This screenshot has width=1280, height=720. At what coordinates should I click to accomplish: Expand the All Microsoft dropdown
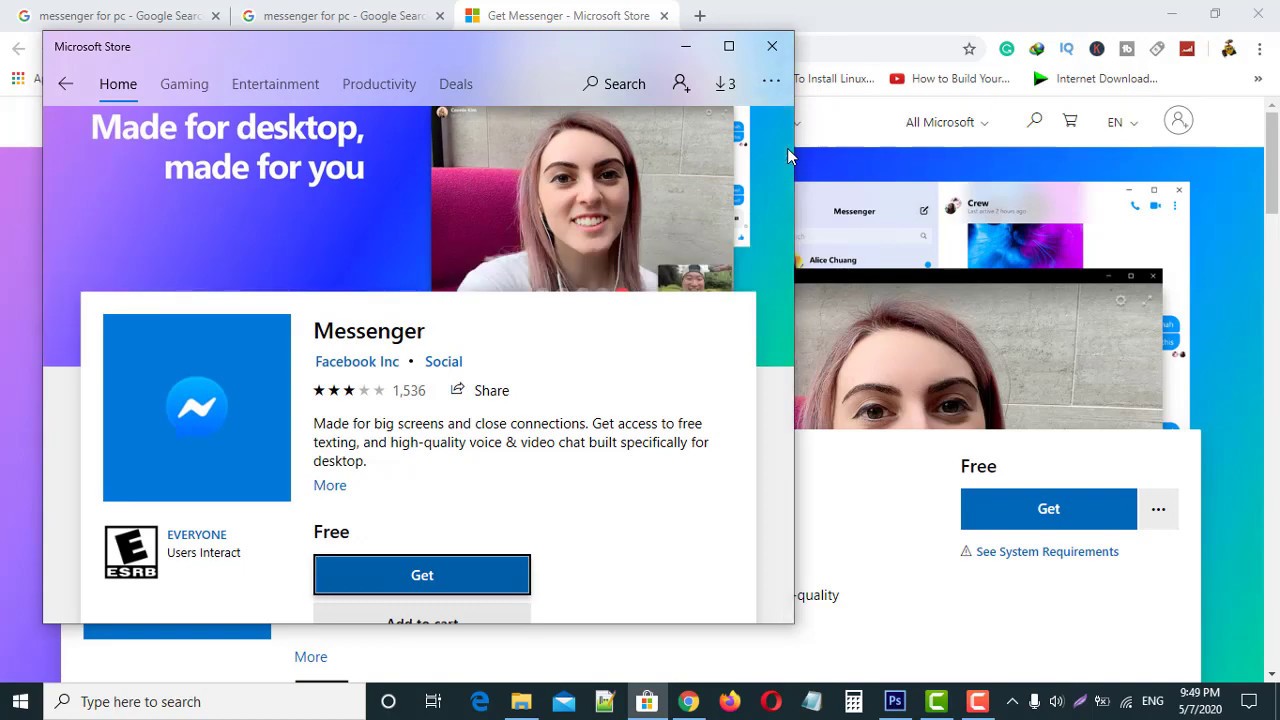947,122
